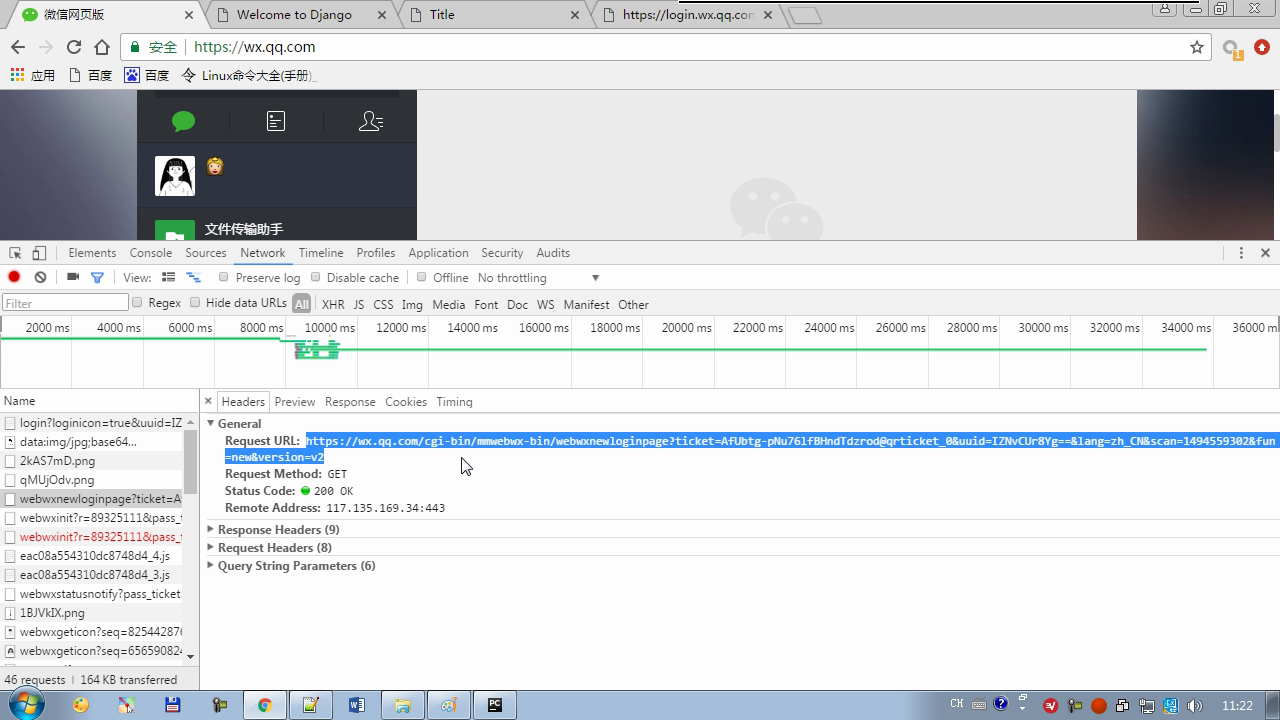This screenshot has height=720, width=1280.
Task: Open file explorer from the taskbar
Action: coord(403,705)
